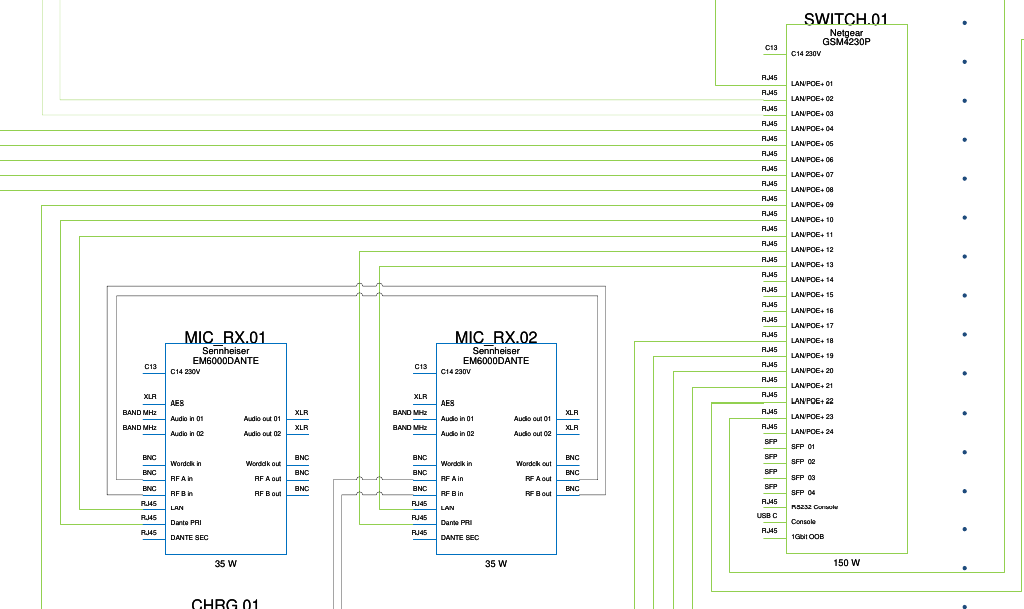Select DANTE SEC port on MIC_RX.02
This screenshot has height=609, width=1024.
459,538
